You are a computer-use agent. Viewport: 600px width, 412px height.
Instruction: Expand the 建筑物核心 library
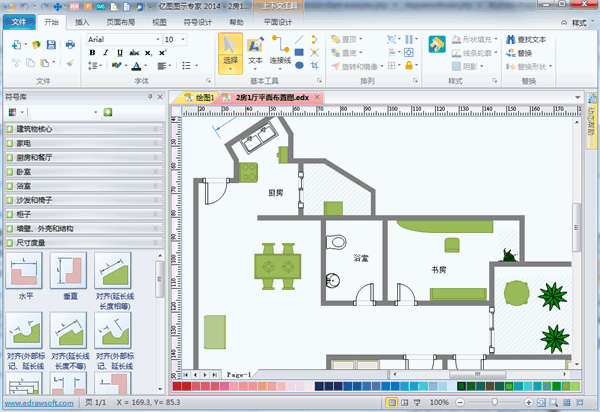pyautogui.click(x=85, y=129)
